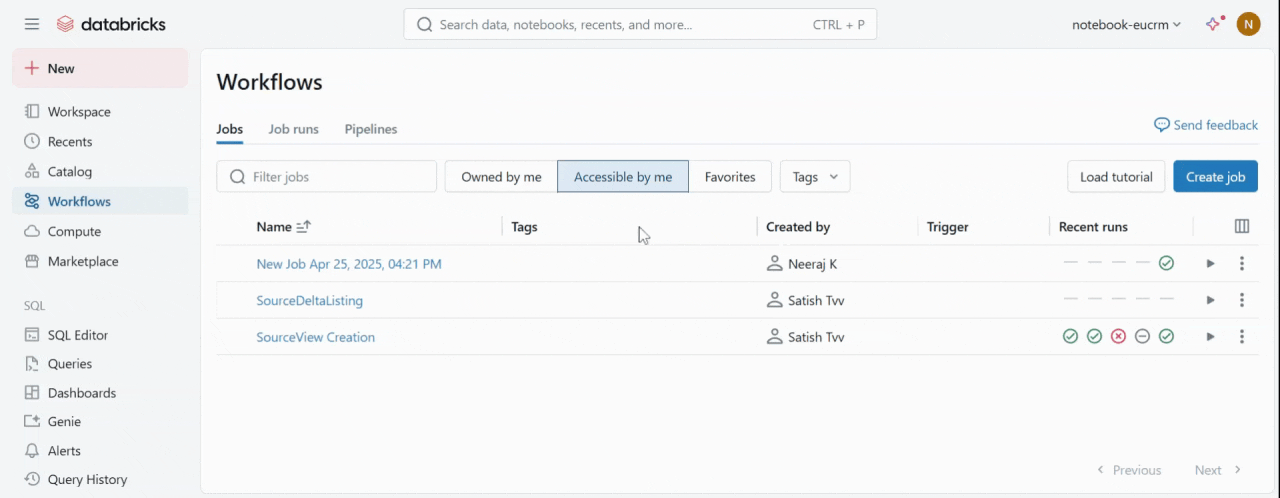Screen dimensions: 1280x498
Task: Open Compute in the sidebar
Action: coord(100,231)
